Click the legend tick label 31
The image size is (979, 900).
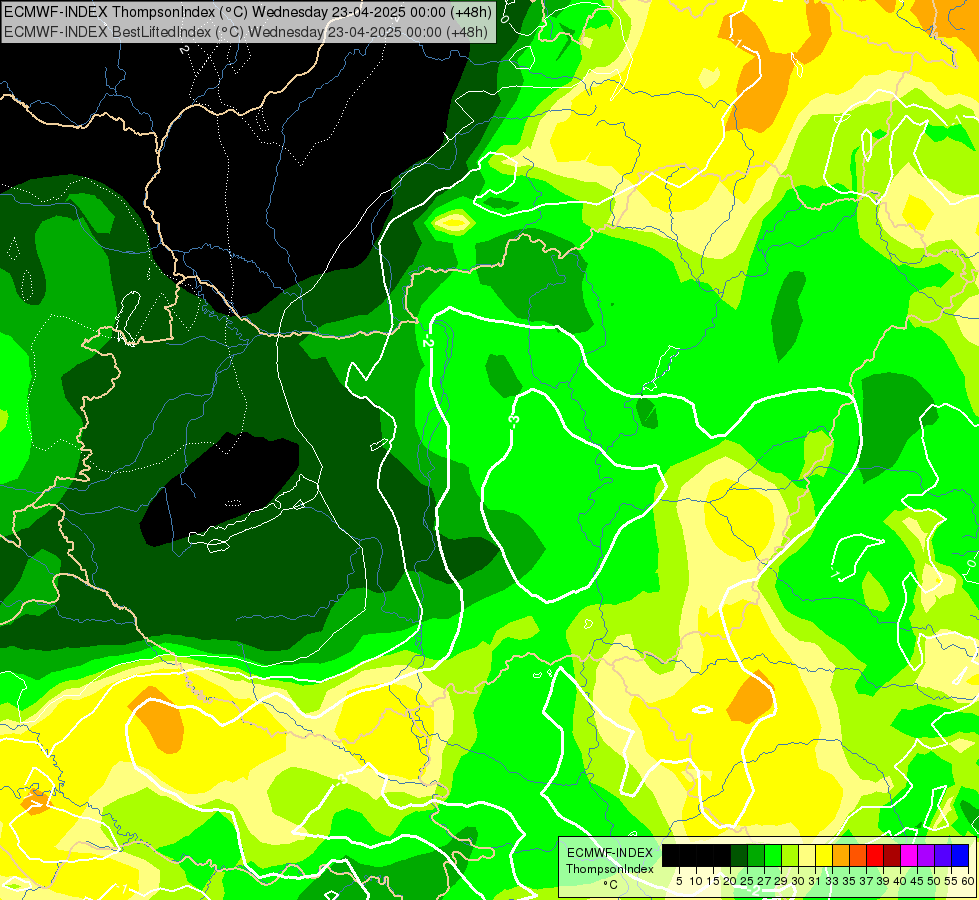click(815, 881)
